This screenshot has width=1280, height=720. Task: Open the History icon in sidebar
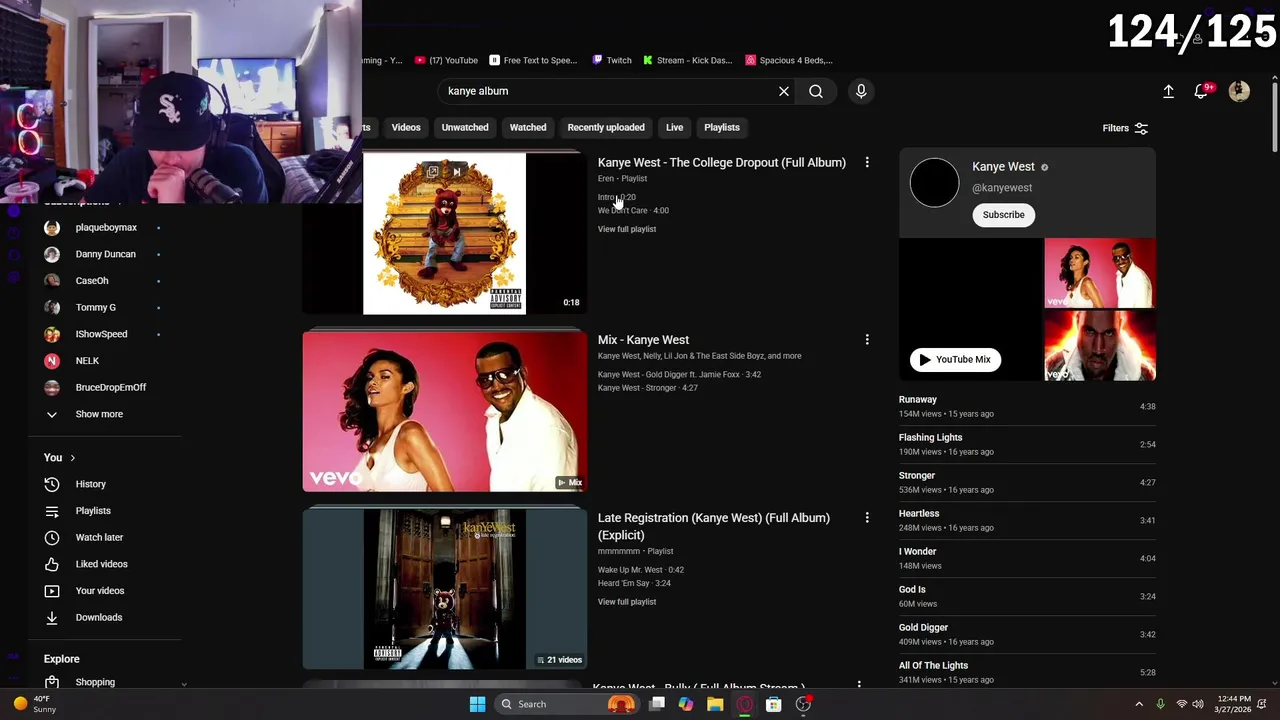(52, 484)
